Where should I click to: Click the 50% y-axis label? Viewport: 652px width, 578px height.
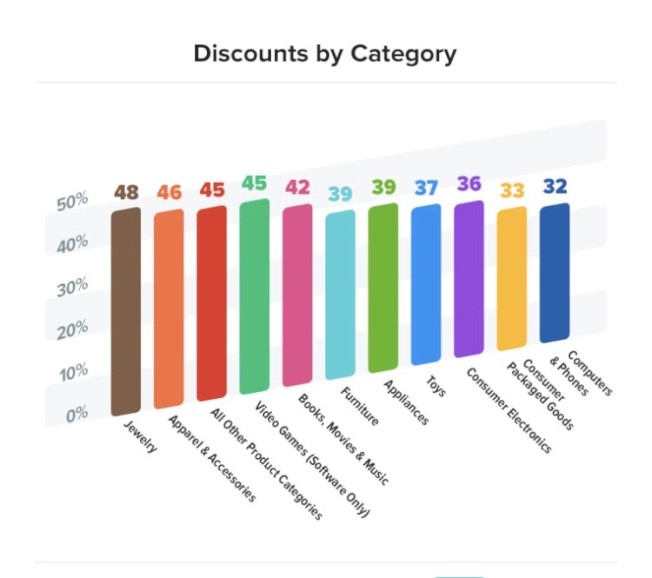tap(72, 203)
